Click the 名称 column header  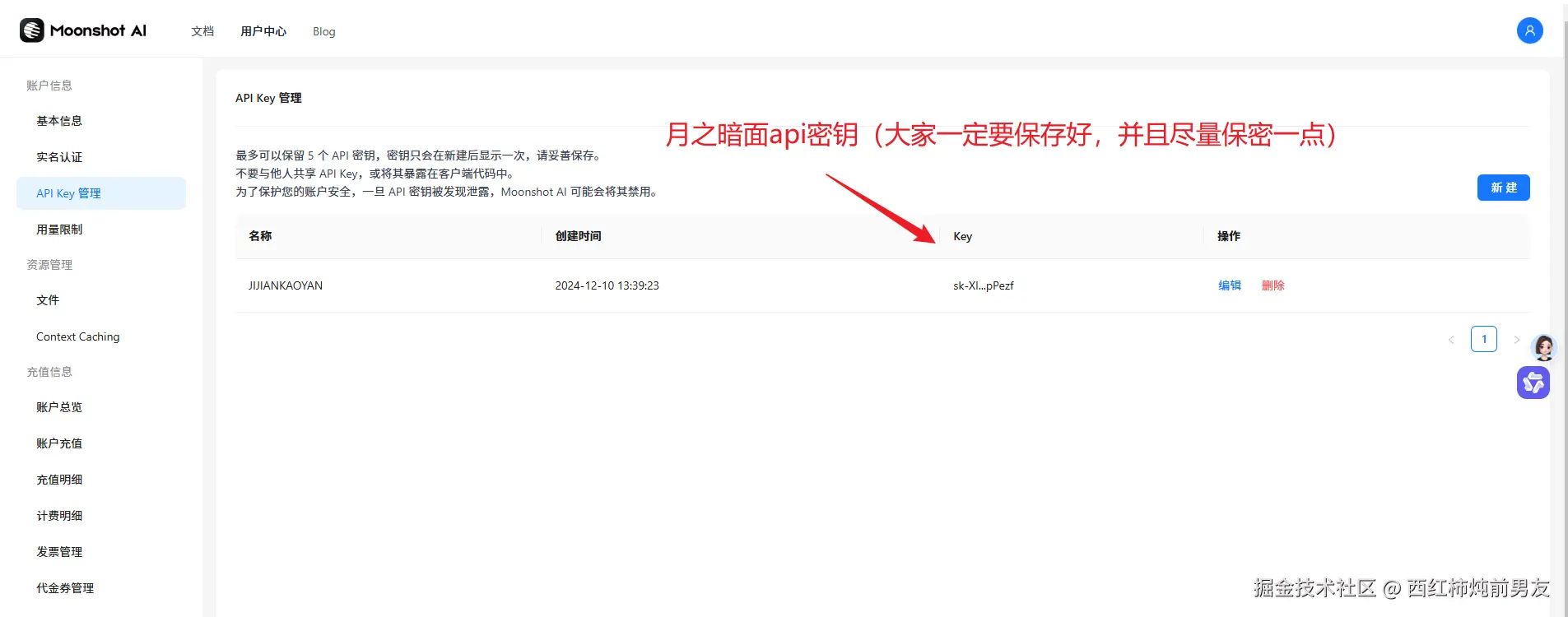click(x=260, y=236)
